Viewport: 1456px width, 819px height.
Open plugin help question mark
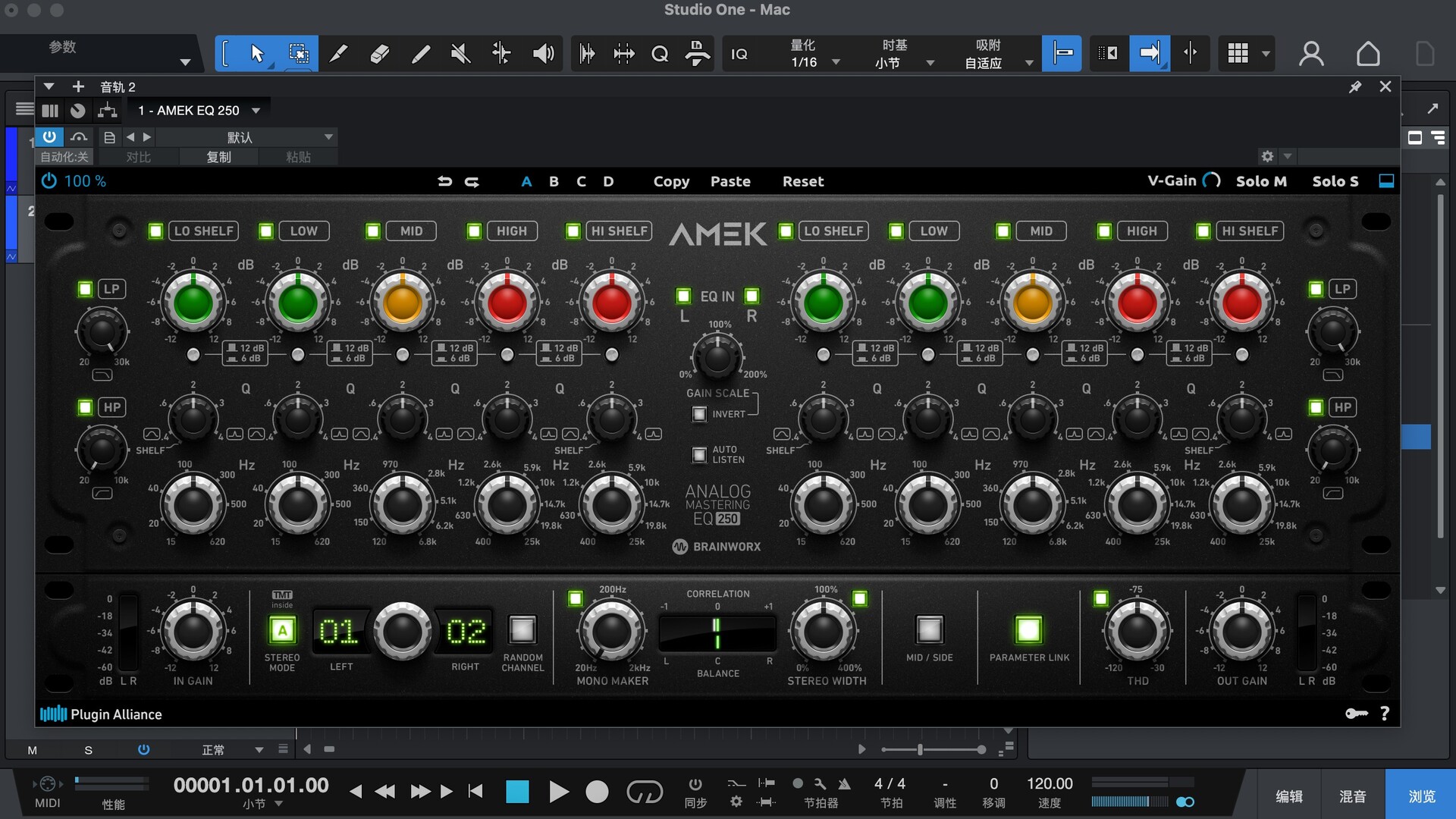[x=1385, y=714]
